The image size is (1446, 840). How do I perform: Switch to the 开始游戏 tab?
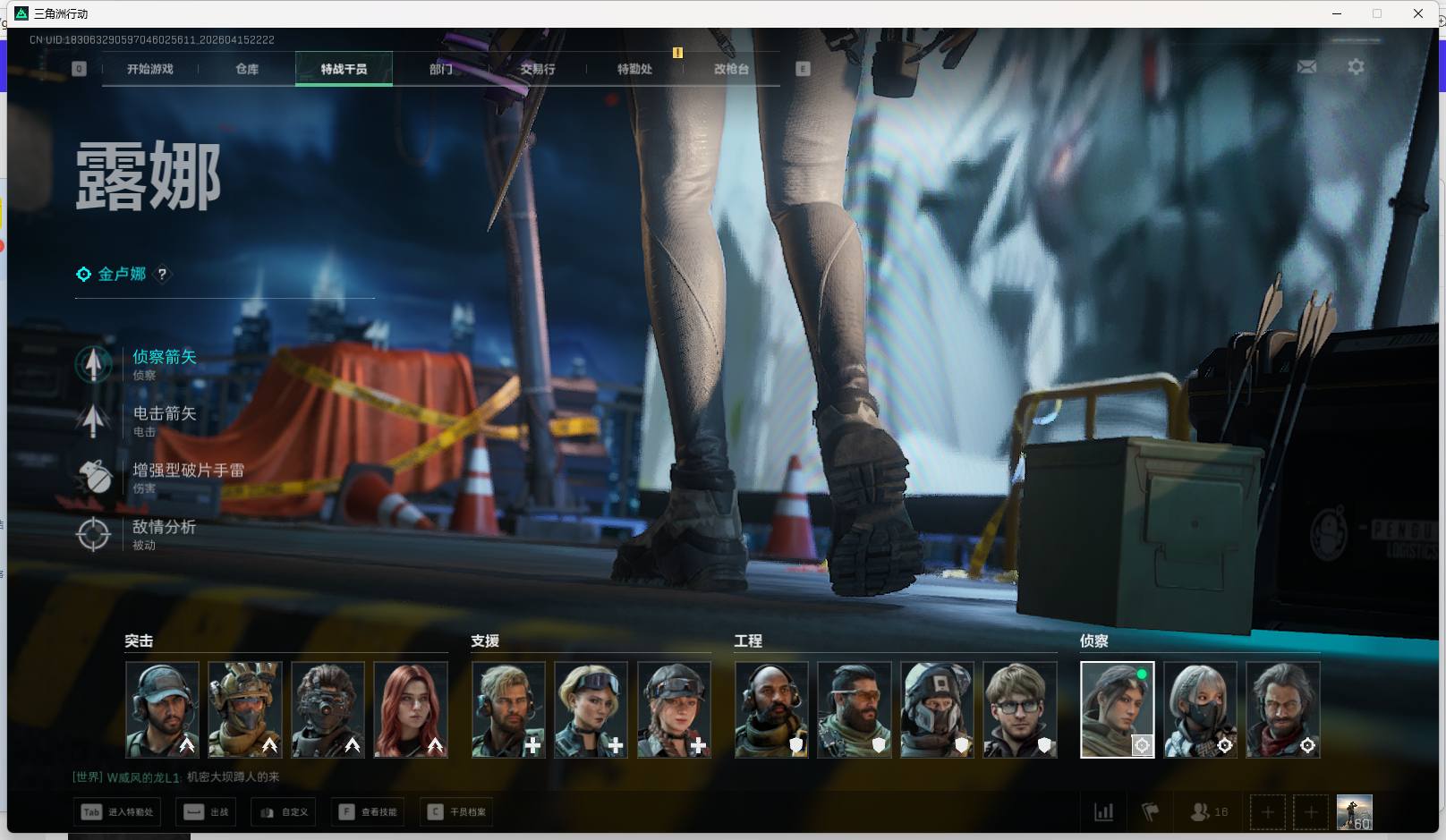click(x=150, y=69)
